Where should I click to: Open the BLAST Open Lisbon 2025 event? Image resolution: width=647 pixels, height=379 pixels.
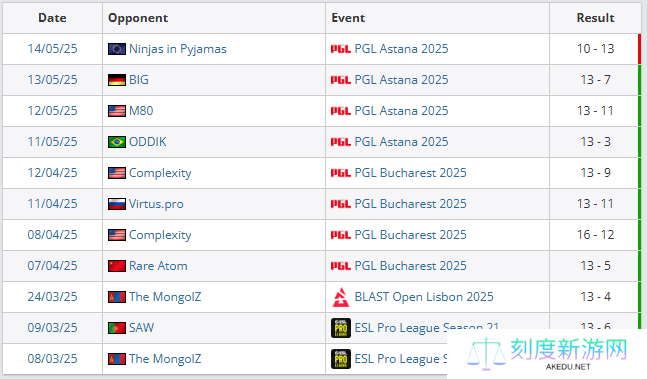tap(424, 297)
